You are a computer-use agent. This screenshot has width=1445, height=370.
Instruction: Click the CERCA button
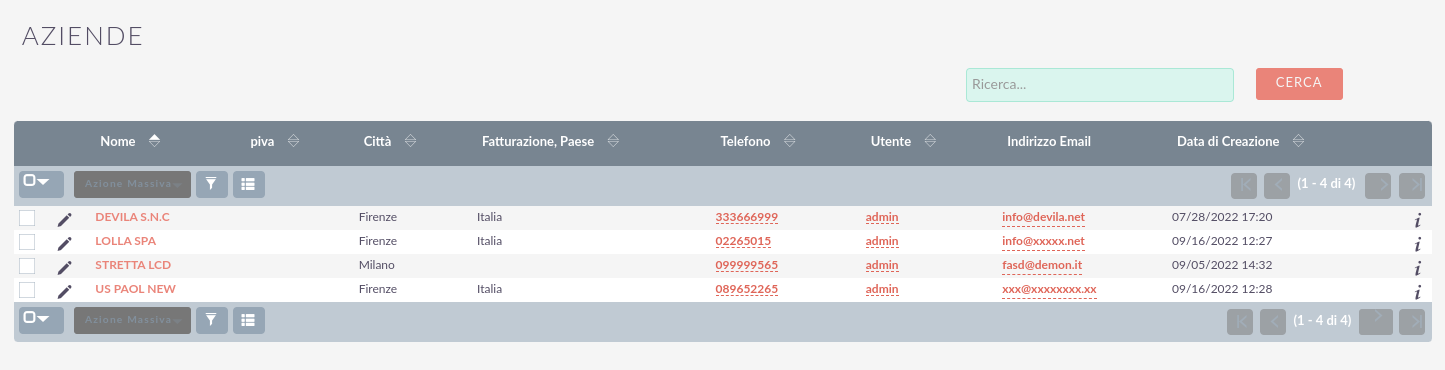pos(1299,84)
